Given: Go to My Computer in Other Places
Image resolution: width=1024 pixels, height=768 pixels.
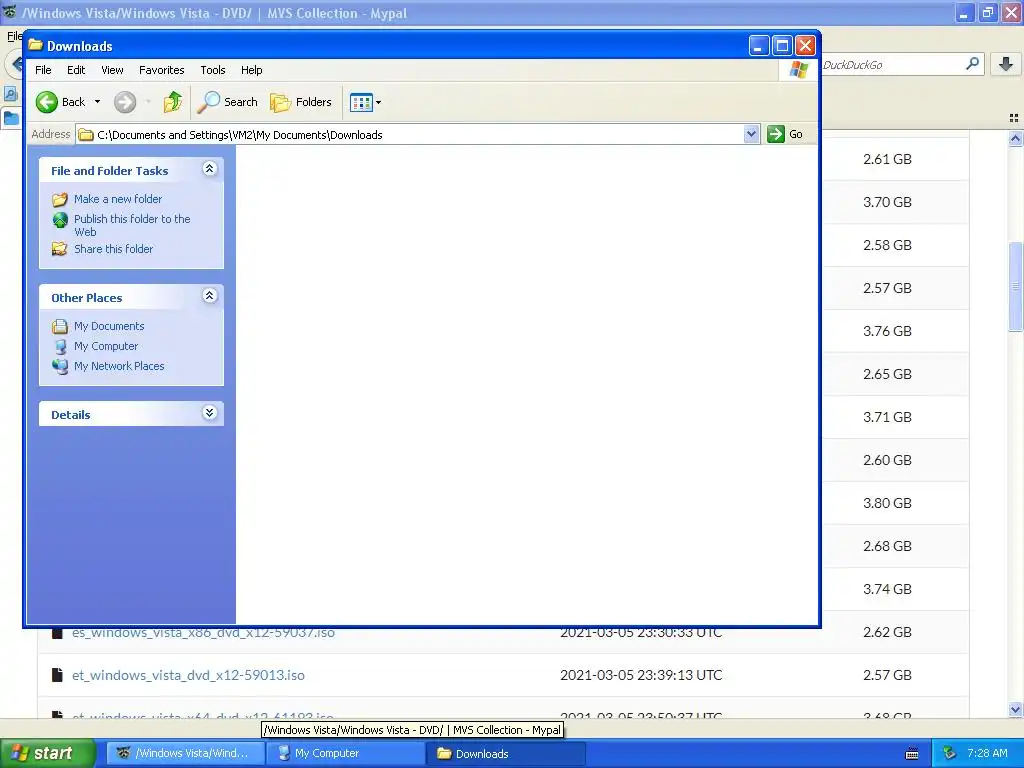Looking at the screenshot, I should (106, 346).
